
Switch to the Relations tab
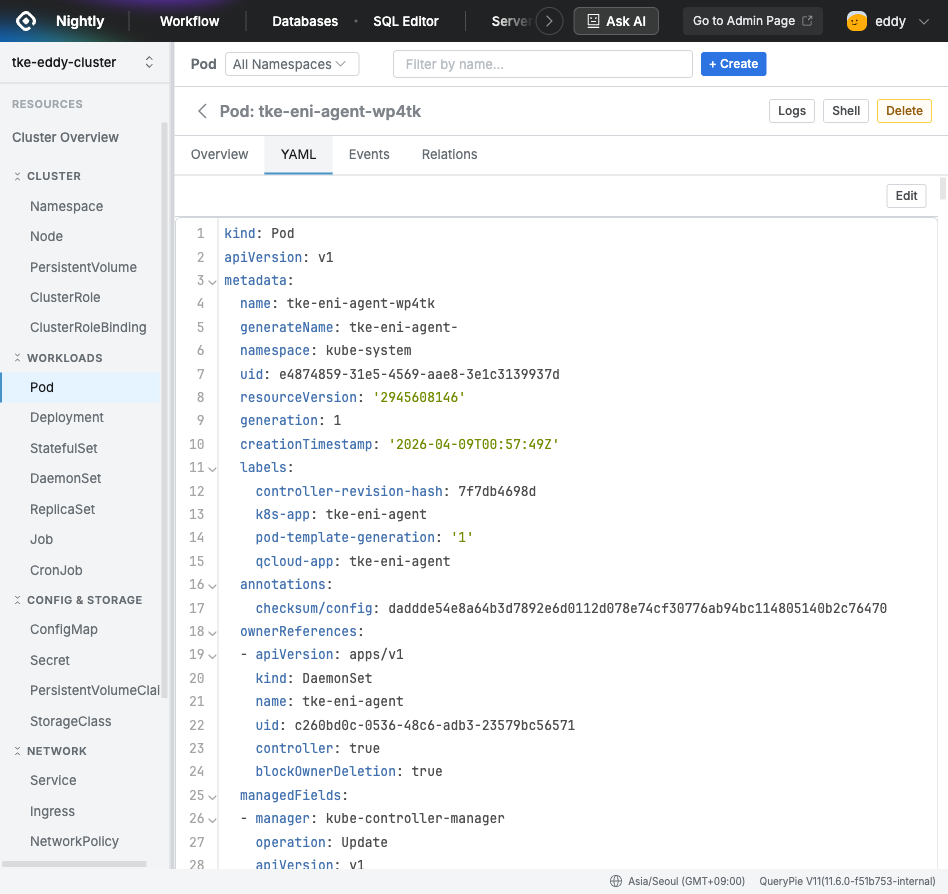[449, 155]
